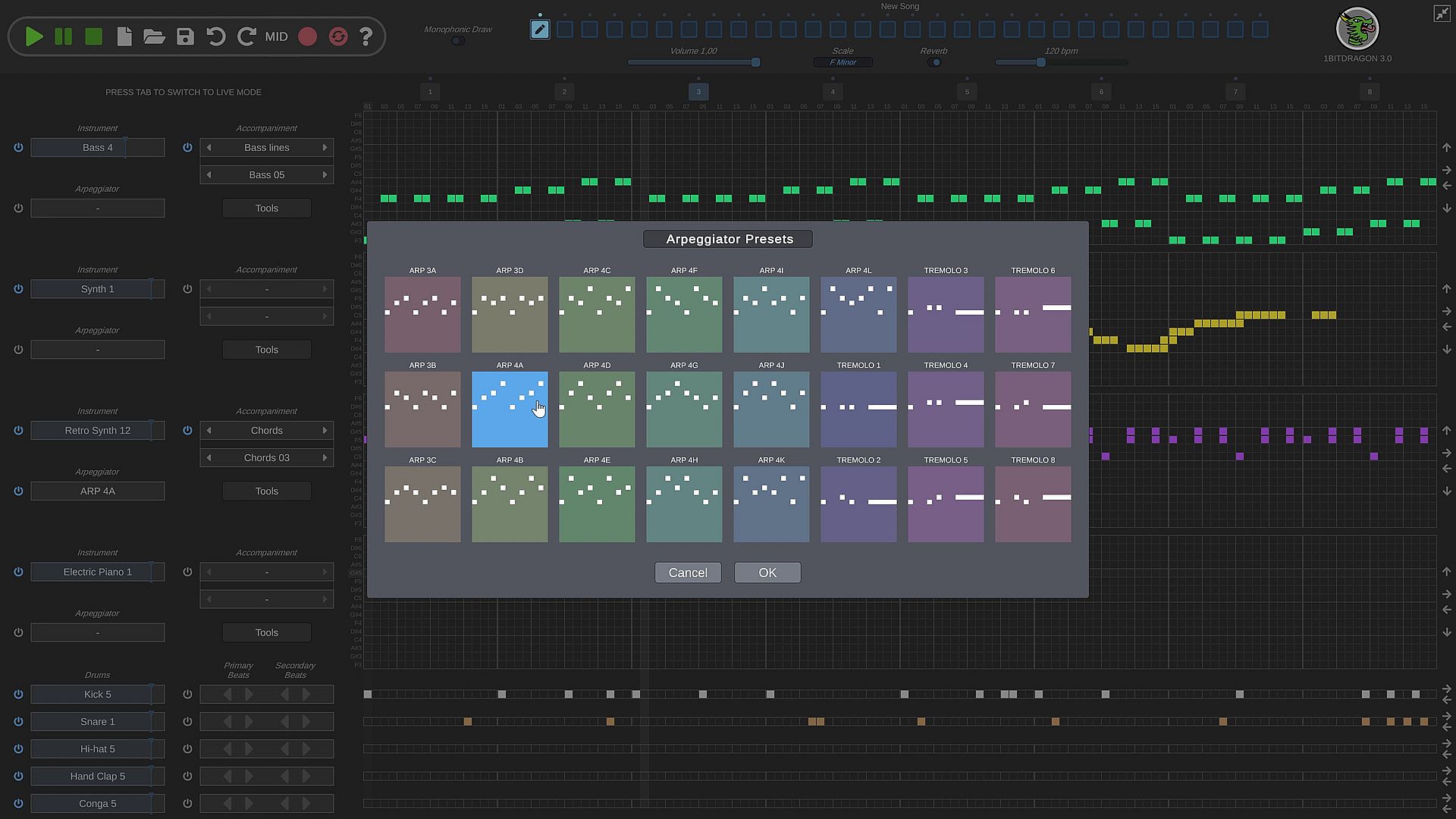Click the Undo arrow icon

[216, 36]
